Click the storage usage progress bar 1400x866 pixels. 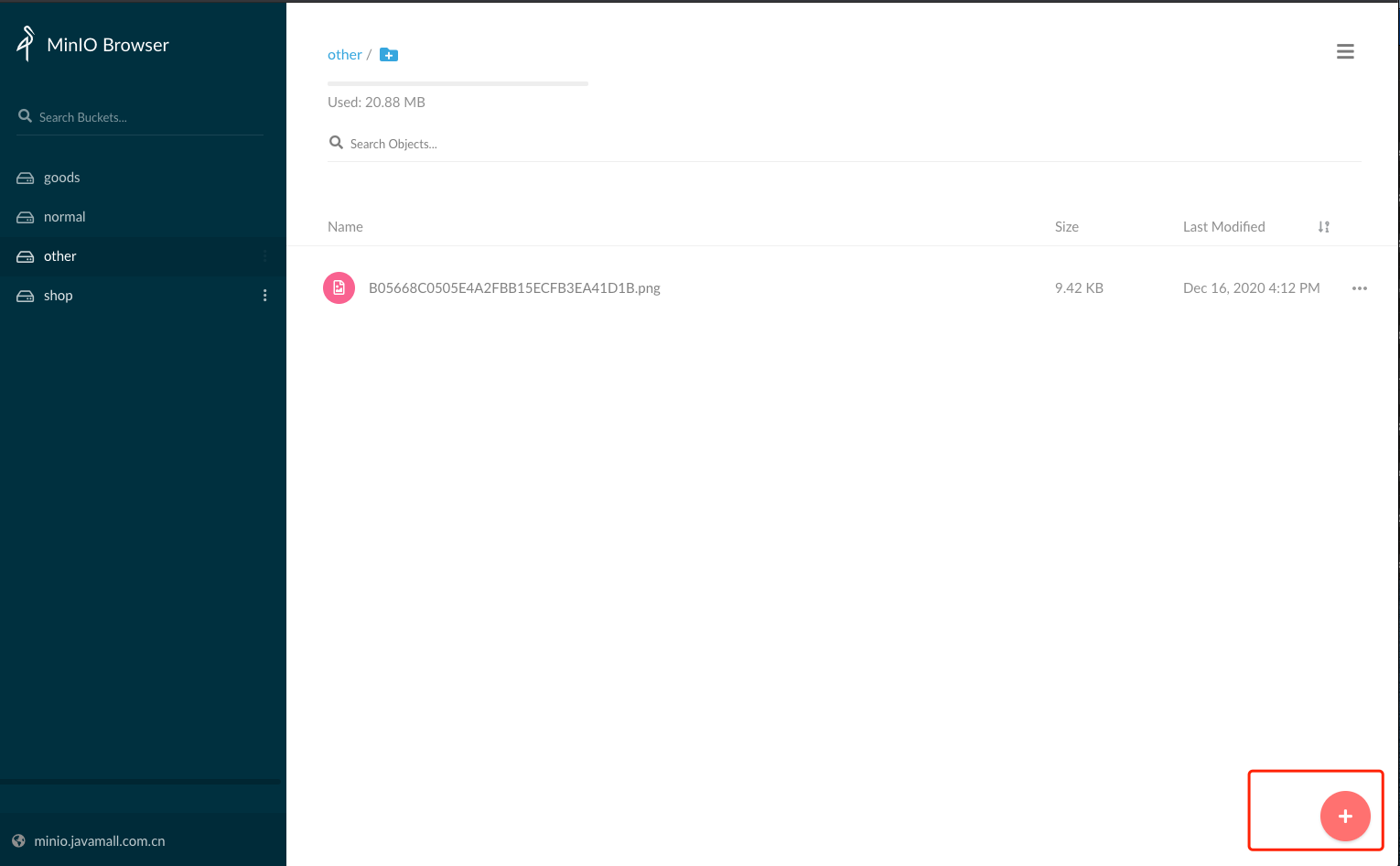(458, 83)
